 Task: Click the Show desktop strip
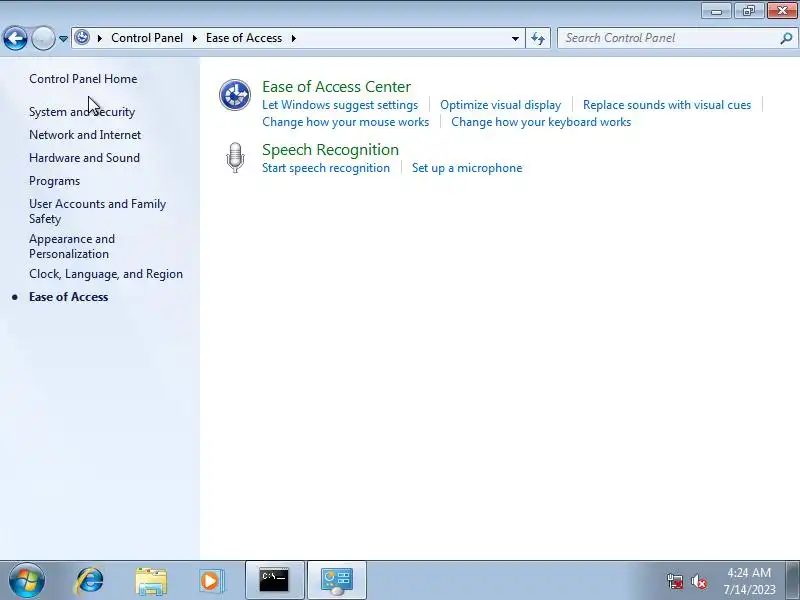point(794,581)
